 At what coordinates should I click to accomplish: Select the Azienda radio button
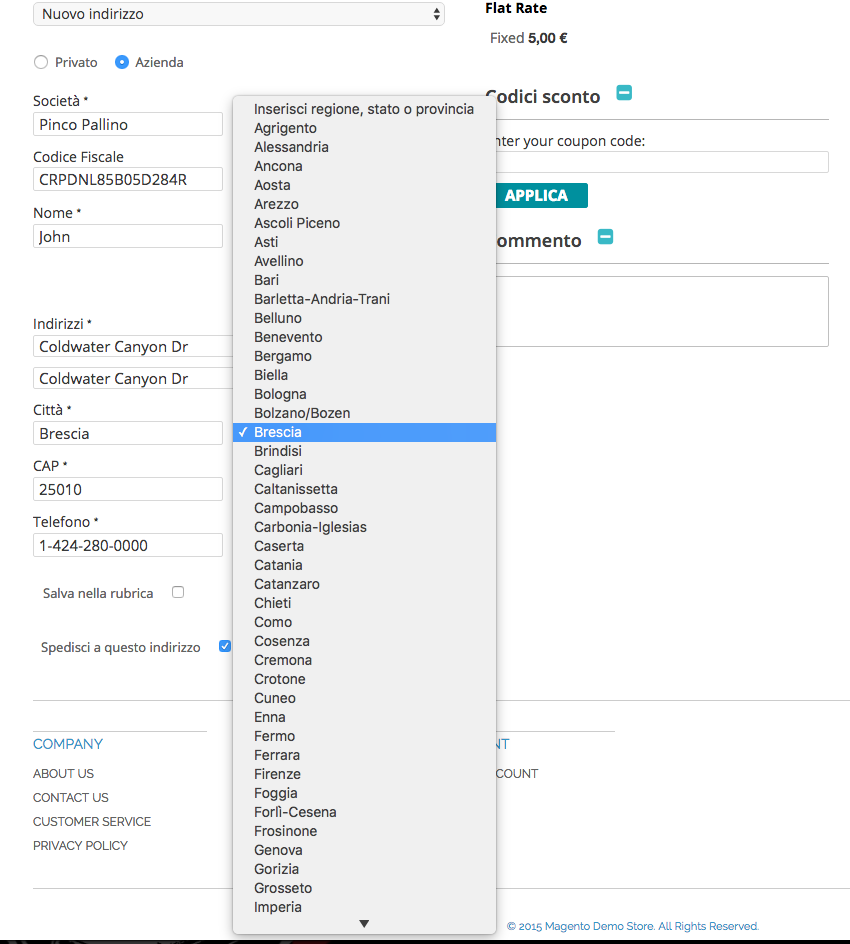click(x=122, y=62)
